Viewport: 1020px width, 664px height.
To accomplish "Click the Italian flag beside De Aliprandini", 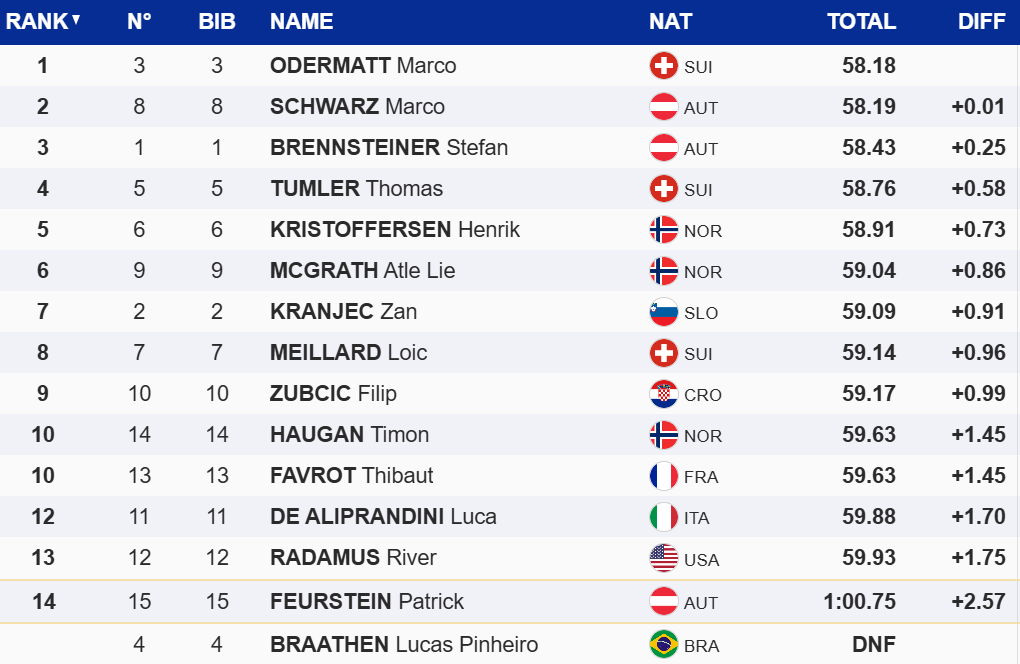I will coord(663,517).
